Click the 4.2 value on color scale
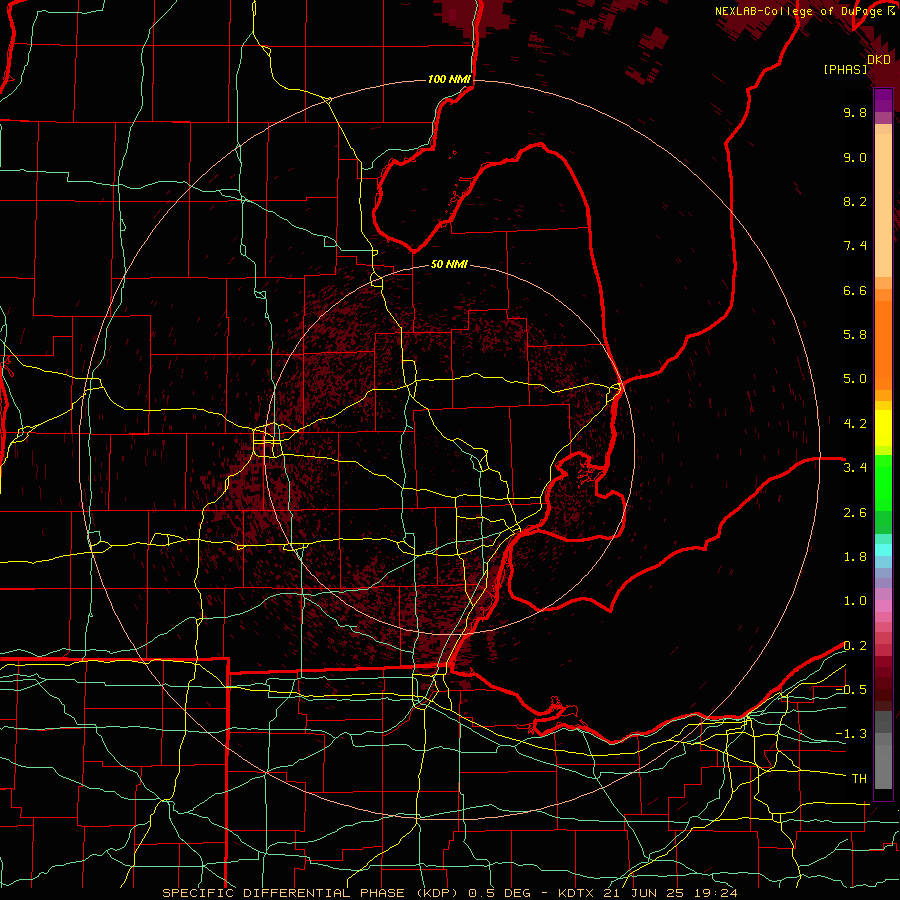900x900 pixels. point(855,424)
